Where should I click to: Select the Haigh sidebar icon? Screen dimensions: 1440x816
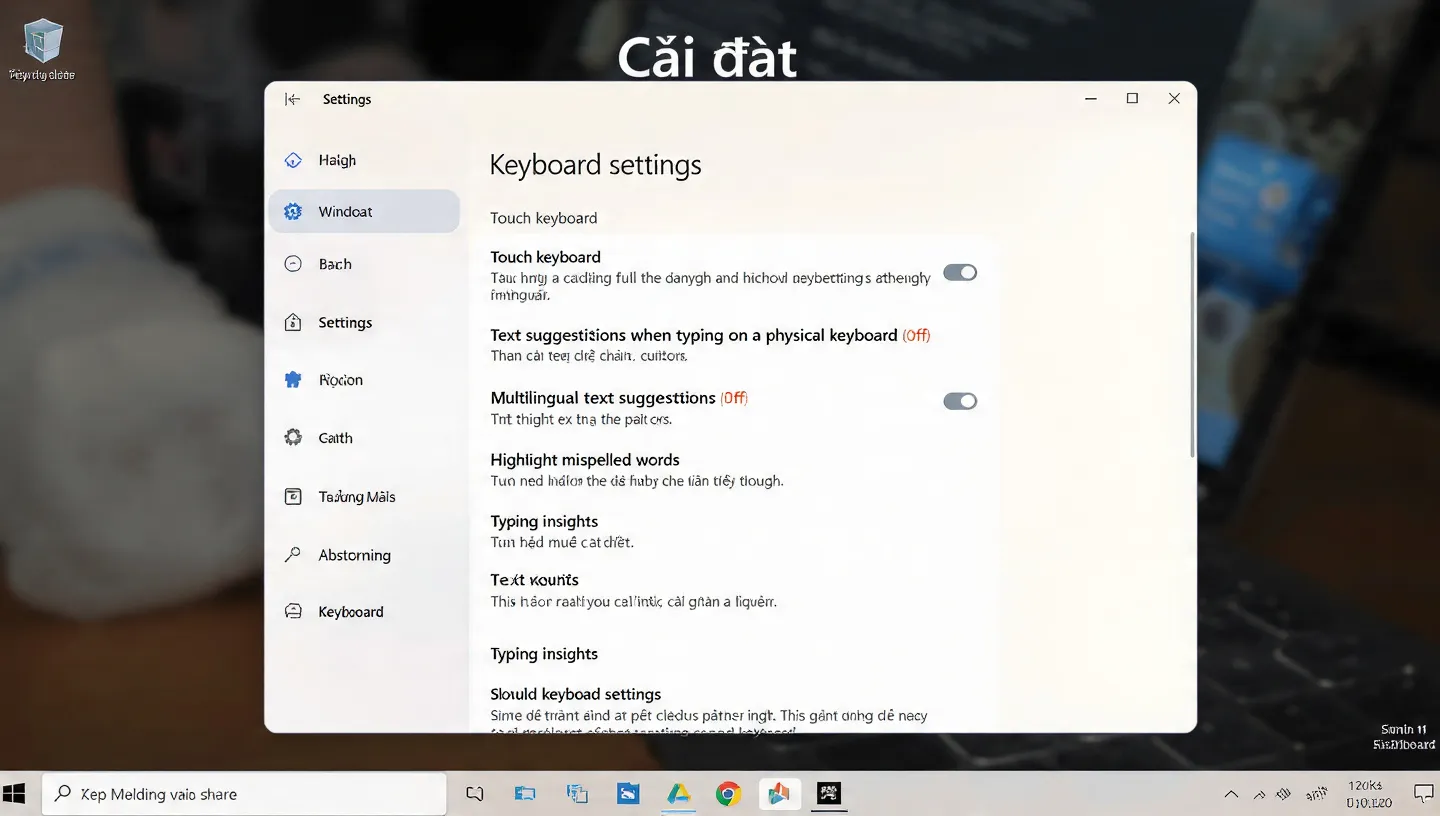click(x=293, y=160)
